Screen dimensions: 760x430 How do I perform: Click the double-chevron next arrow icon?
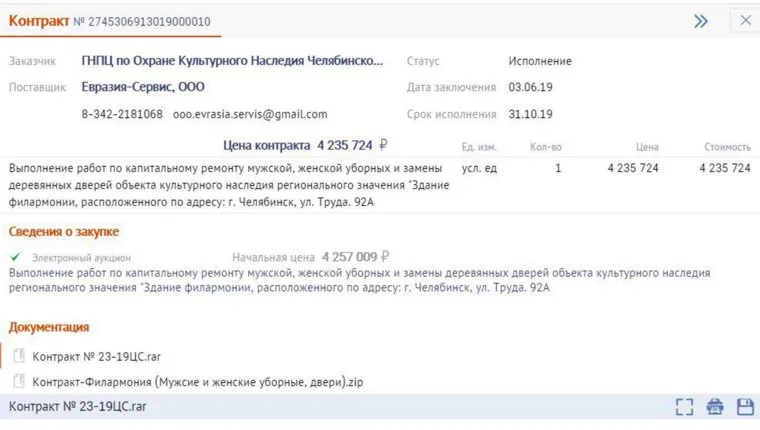pos(700,21)
